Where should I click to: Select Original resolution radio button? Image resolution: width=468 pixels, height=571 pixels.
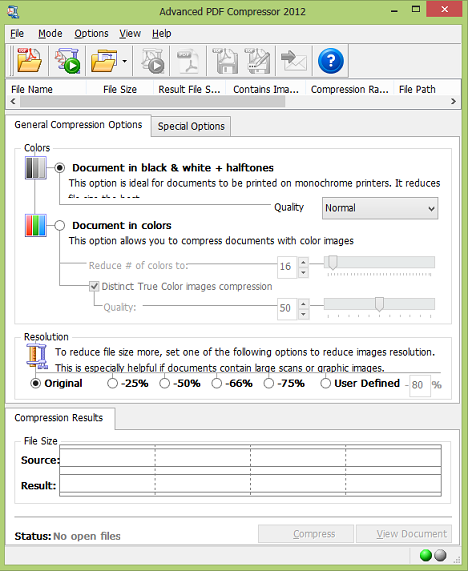click(36, 383)
